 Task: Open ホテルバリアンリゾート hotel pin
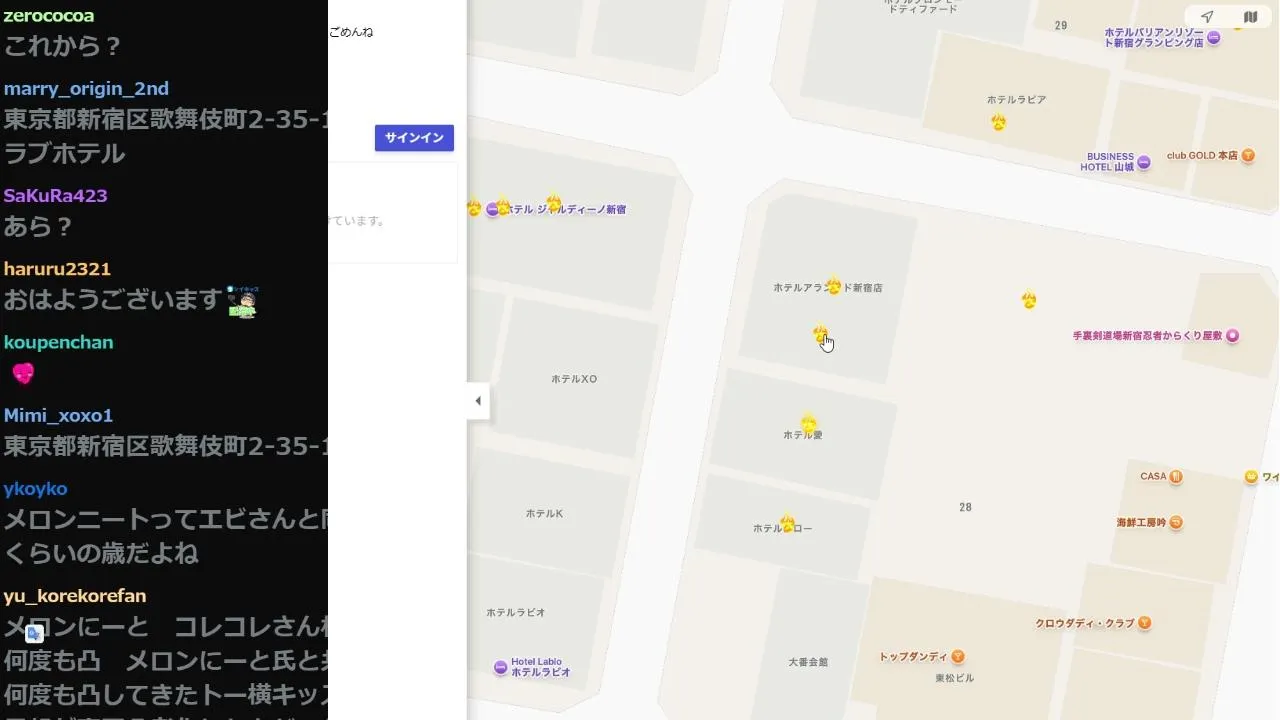pos(1214,38)
